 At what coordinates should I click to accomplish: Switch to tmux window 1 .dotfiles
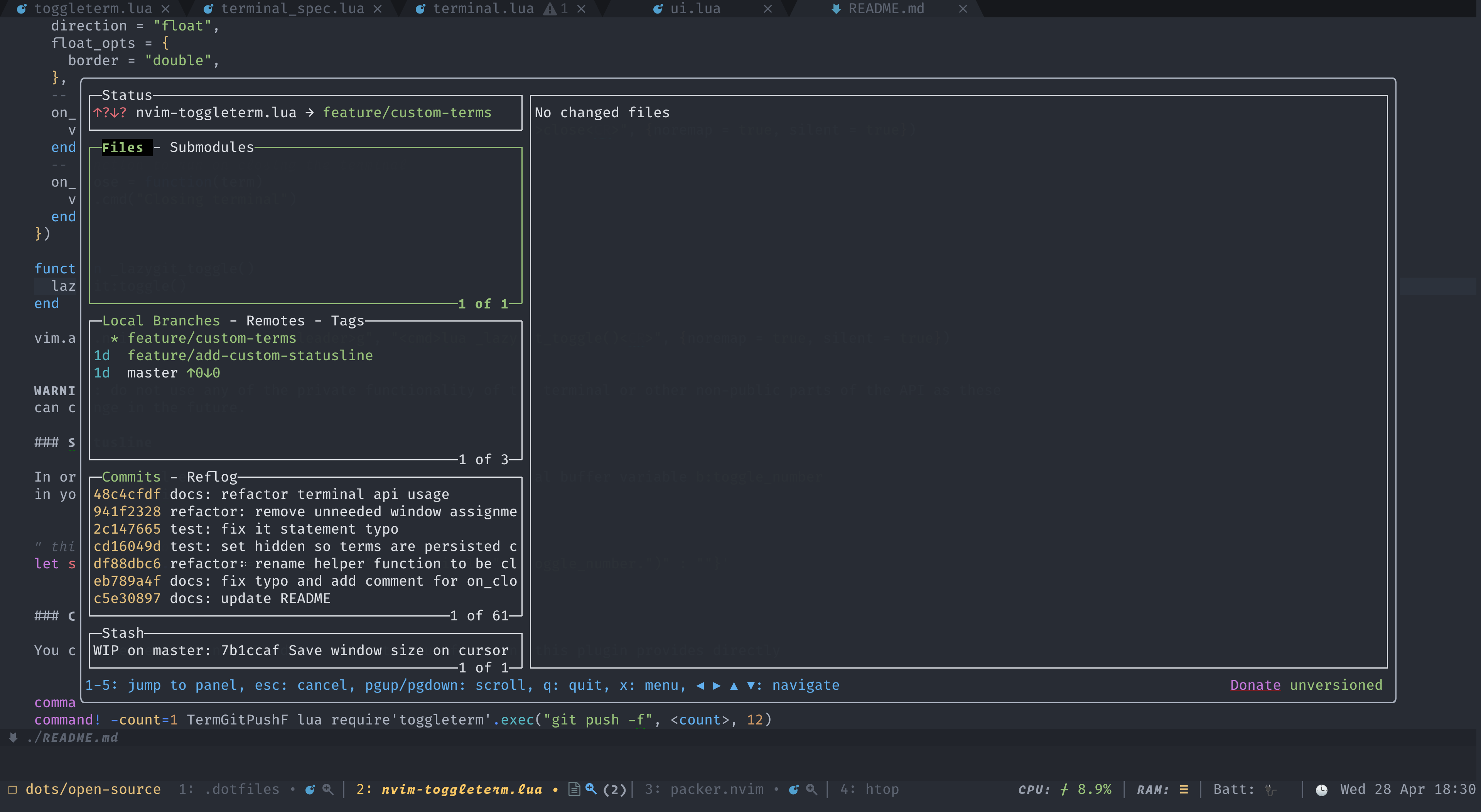coord(229,789)
